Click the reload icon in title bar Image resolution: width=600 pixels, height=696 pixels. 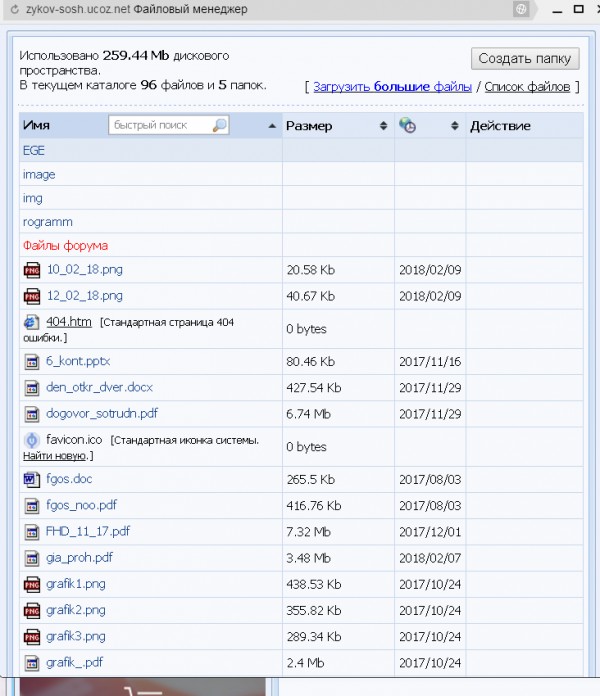(15, 9)
